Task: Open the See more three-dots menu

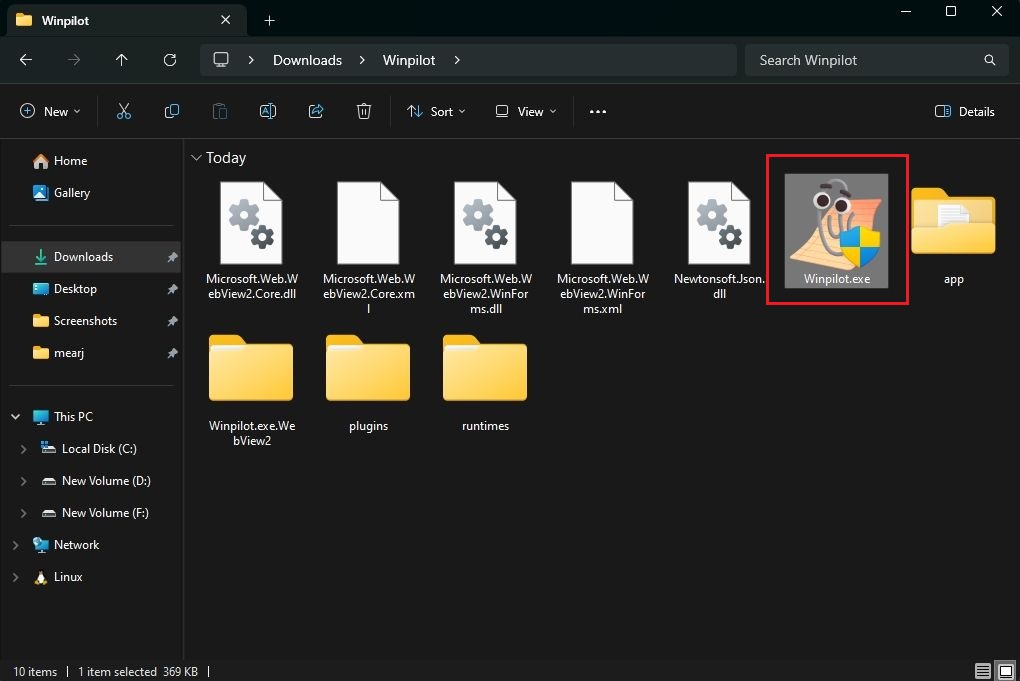Action: [x=598, y=111]
